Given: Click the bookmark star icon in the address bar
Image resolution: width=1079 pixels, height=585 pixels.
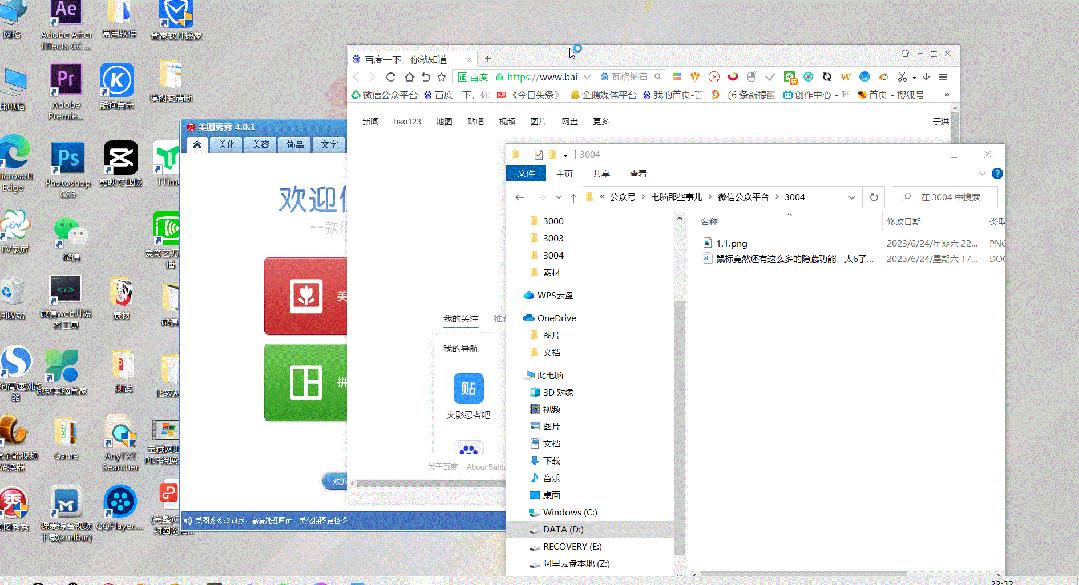Looking at the screenshot, I should [441, 77].
